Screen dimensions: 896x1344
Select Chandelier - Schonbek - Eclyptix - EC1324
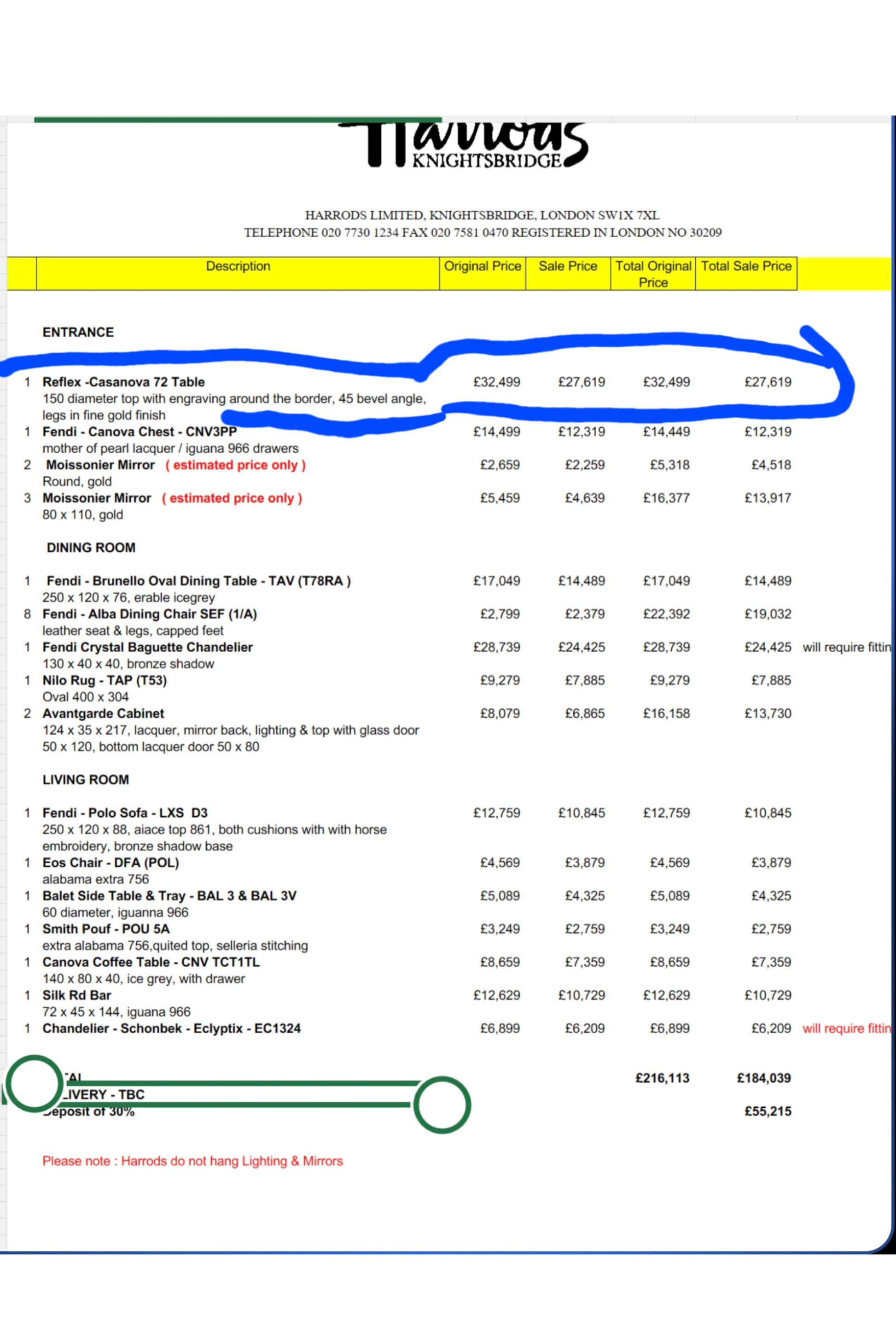pyautogui.click(x=171, y=1028)
